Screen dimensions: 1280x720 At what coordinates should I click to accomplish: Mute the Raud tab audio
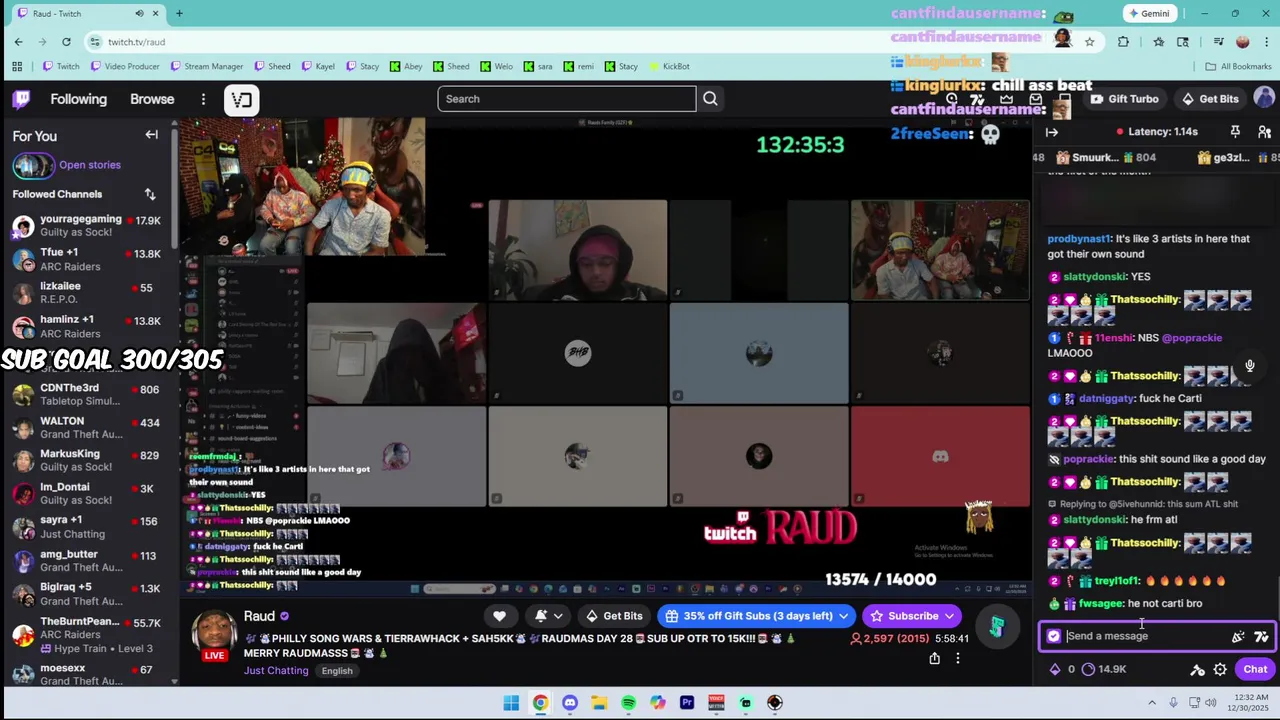(139, 13)
